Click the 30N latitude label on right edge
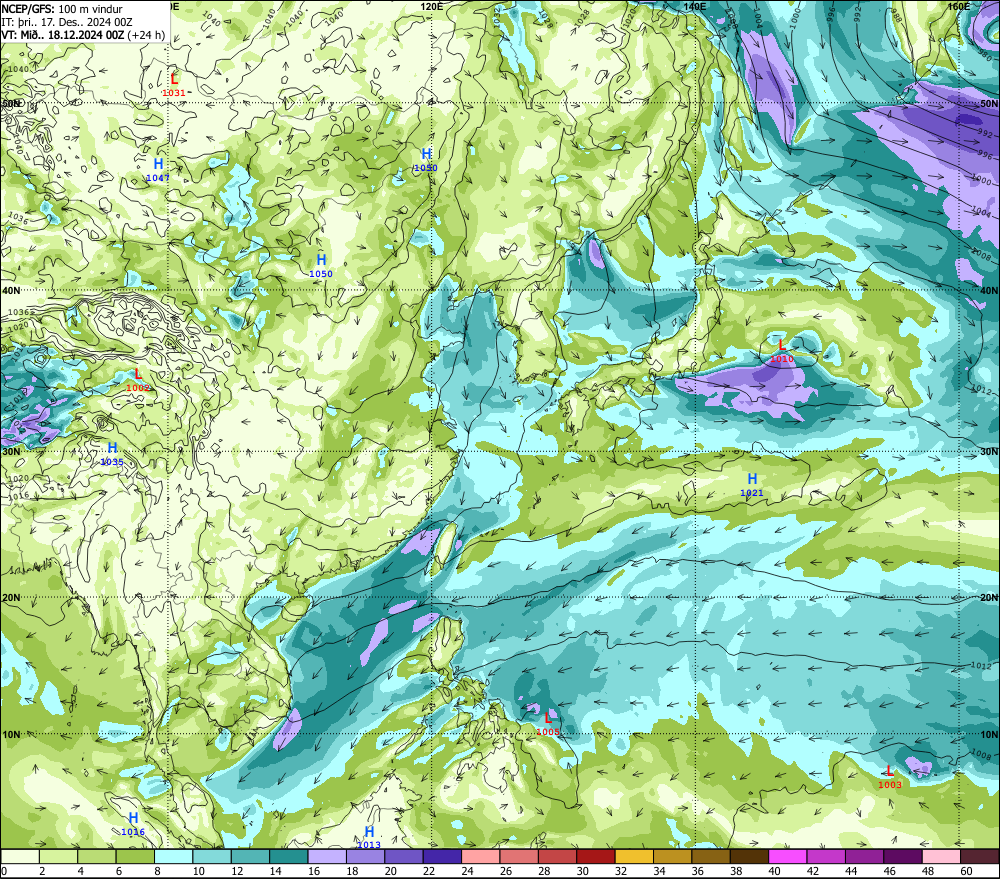 (989, 452)
